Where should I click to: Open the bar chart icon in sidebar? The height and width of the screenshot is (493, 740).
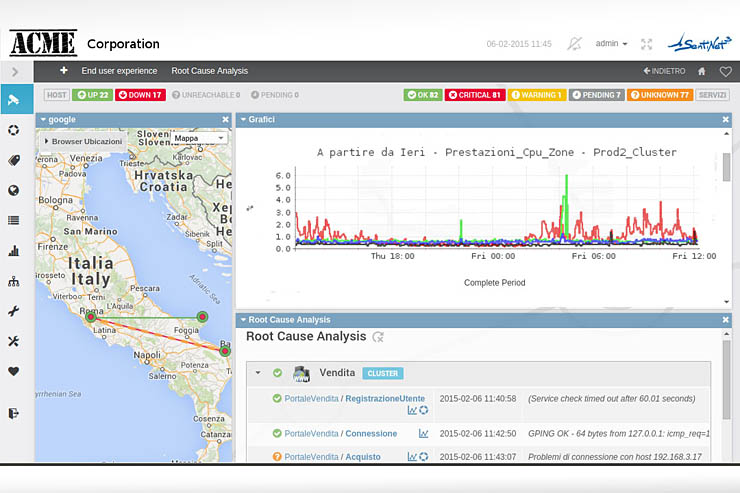click(x=14, y=251)
